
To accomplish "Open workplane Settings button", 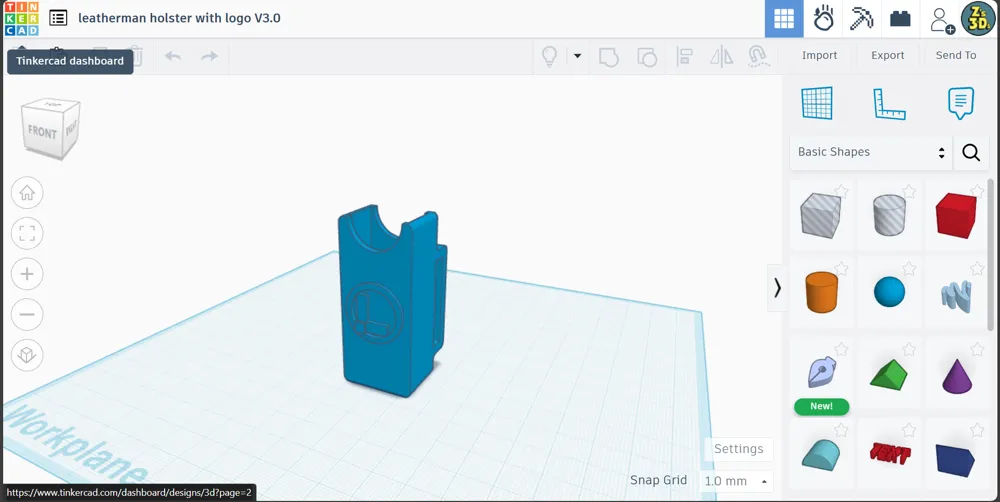I will pyautogui.click(x=739, y=449).
